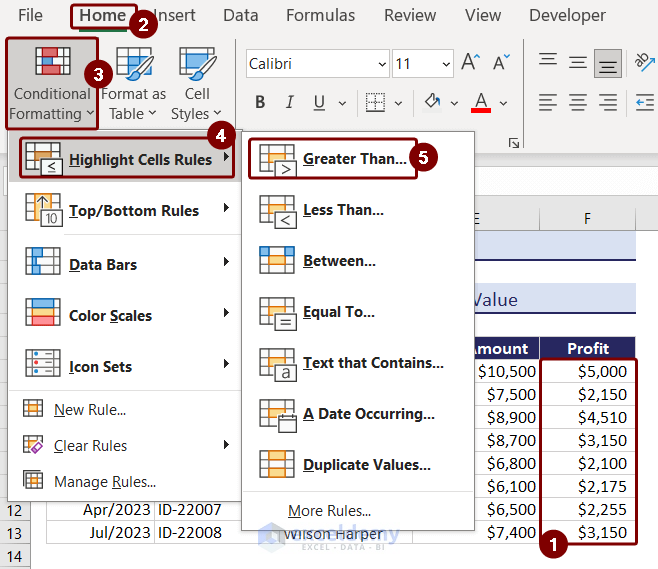Image resolution: width=658 pixels, height=569 pixels.
Task: Switch to the Home tab
Action: 103,16
